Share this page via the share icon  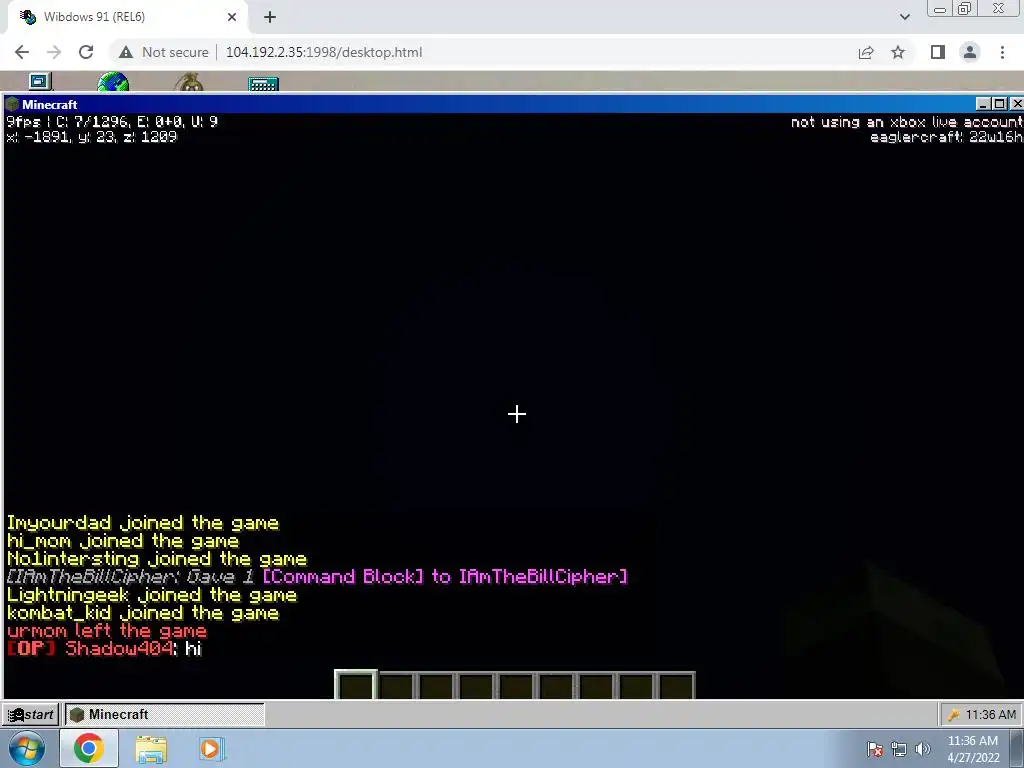click(x=866, y=52)
